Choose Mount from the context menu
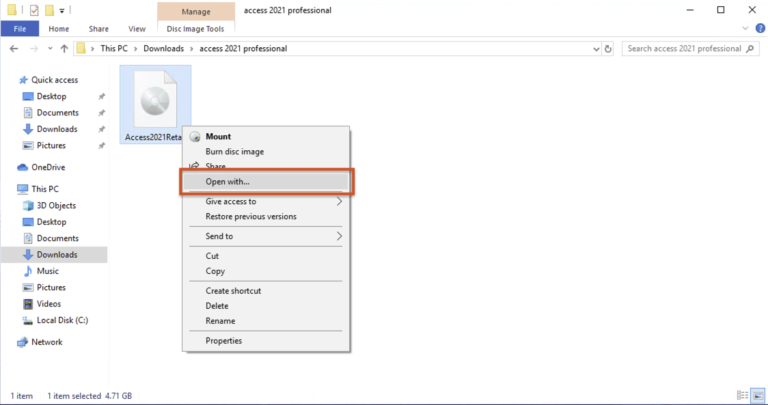768x405 pixels. pos(267,137)
